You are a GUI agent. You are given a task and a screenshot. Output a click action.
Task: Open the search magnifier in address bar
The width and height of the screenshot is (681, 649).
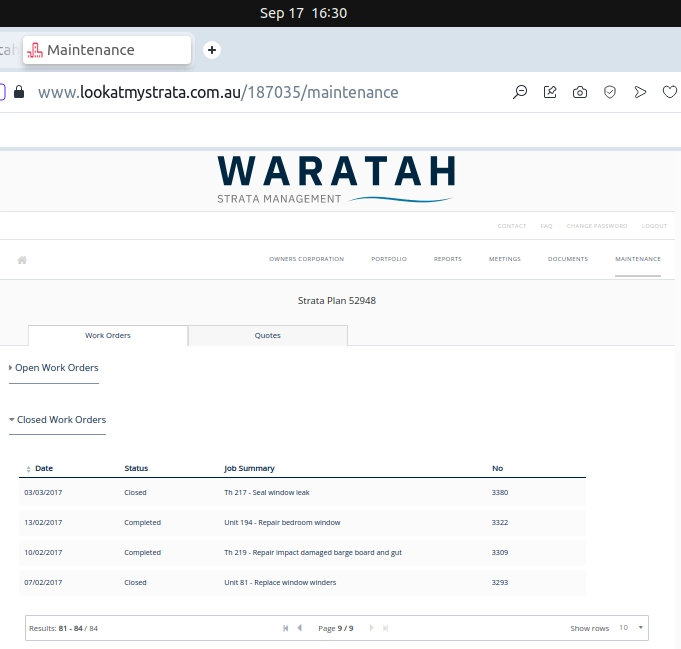(520, 92)
